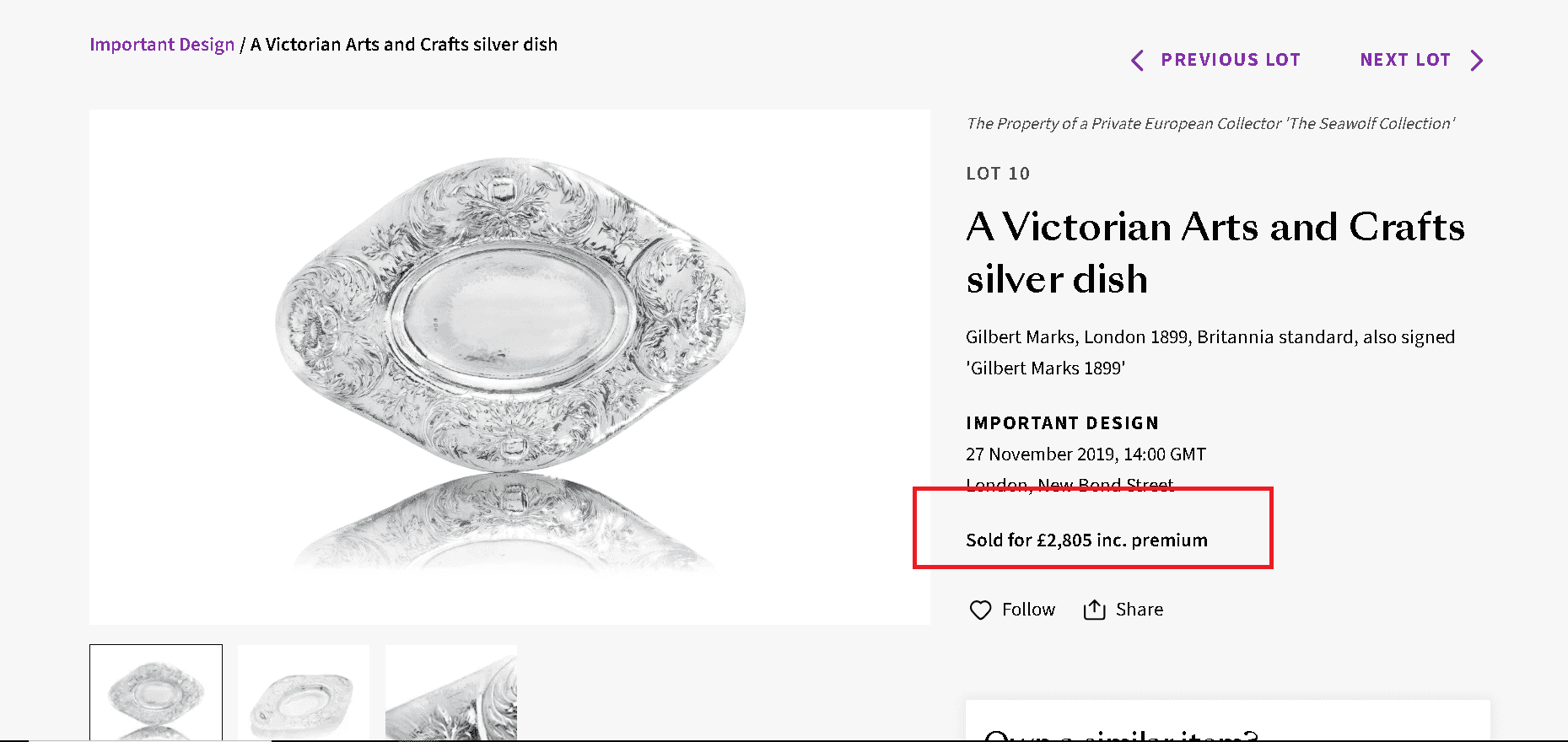Click the LOT 10 label

(x=998, y=174)
